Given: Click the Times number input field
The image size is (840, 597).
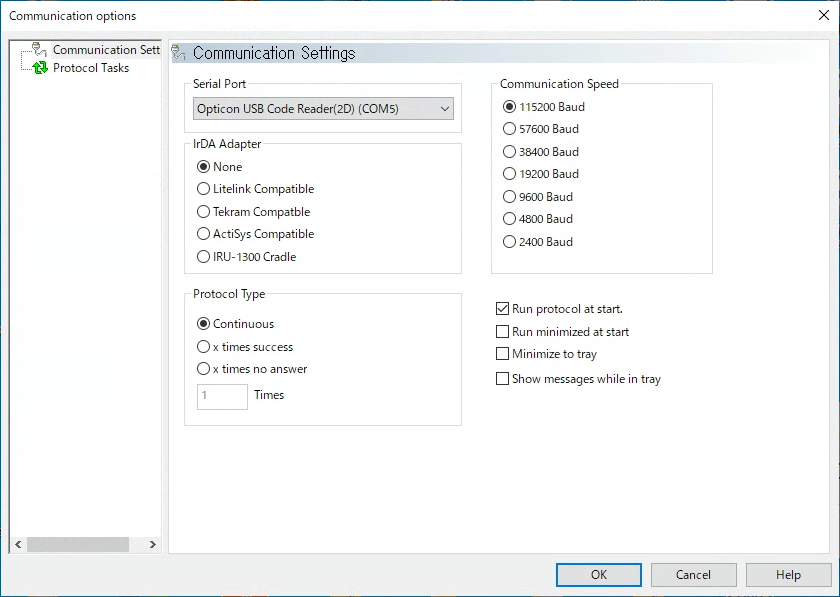Looking at the screenshot, I should [x=222, y=397].
